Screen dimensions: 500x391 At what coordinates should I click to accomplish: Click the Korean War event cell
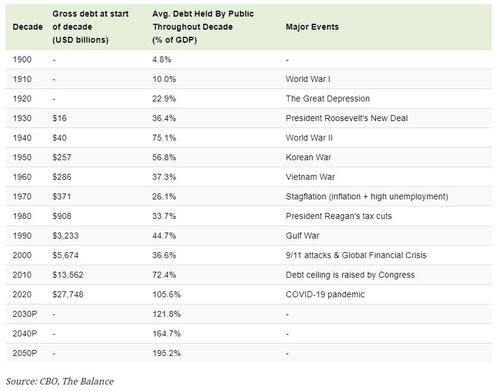308,157
